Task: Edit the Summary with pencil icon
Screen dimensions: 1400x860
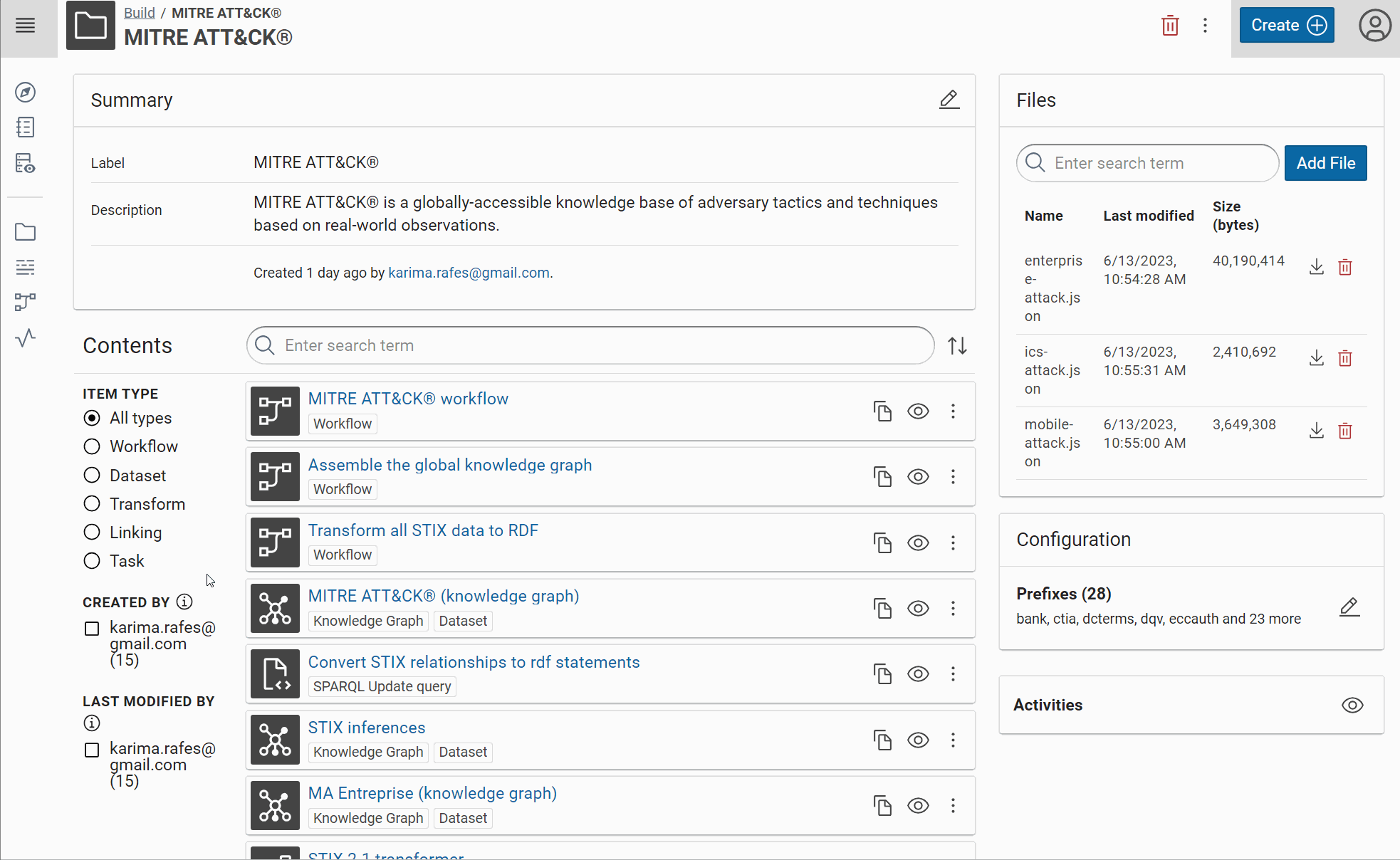Action: [x=949, y=100]
